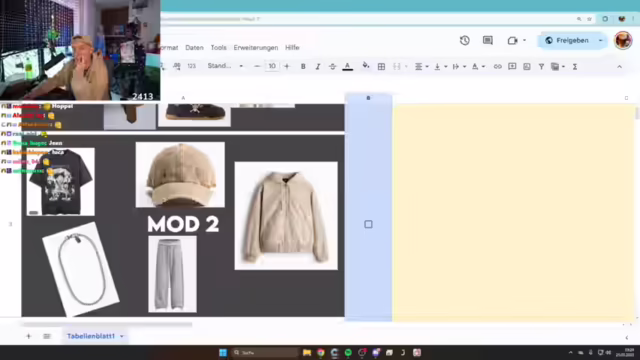Open the borders tool
This screenshot has width=640, height=360.
(x=381, y=67)
